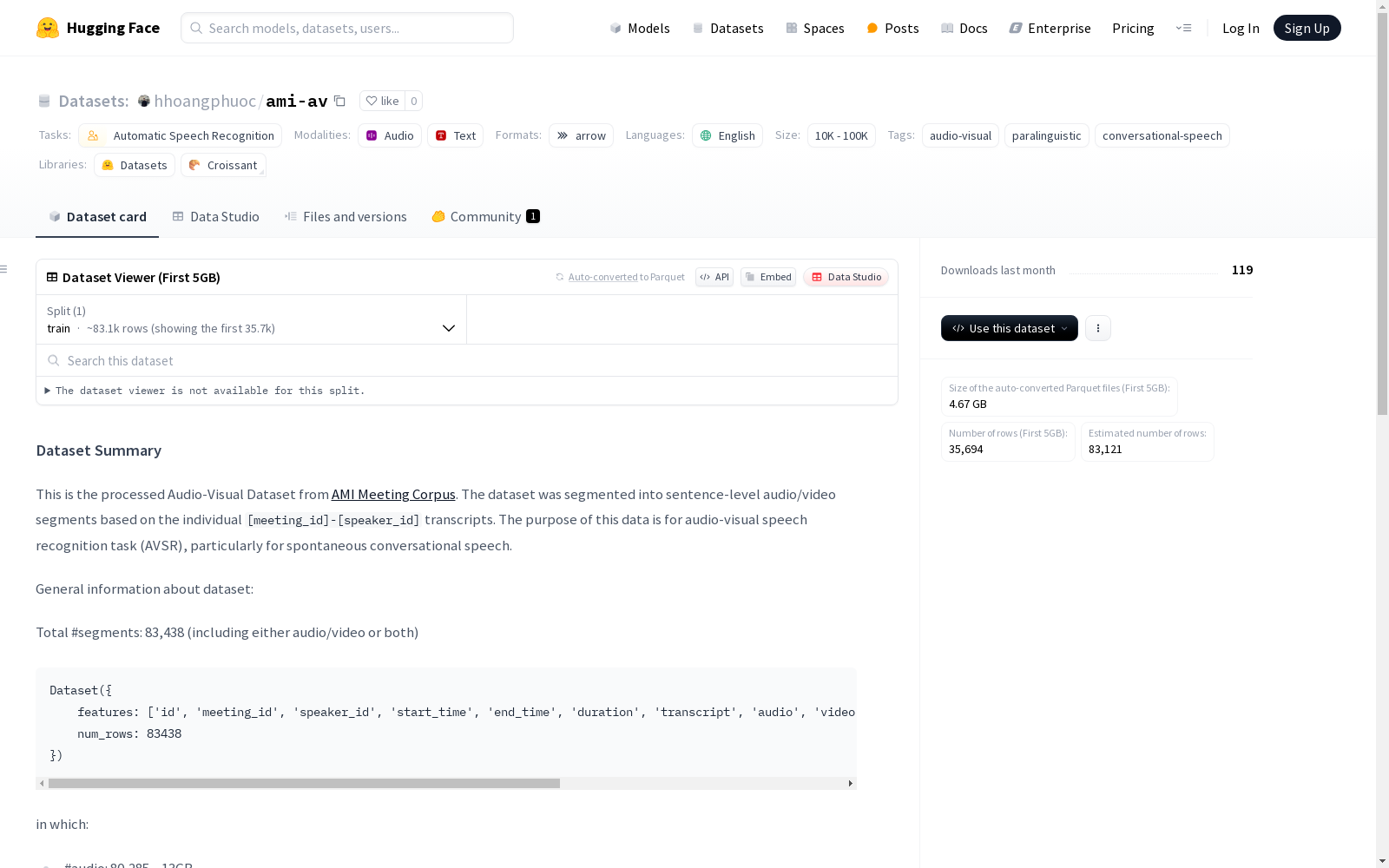Switch to the Data Studio tab
1389x868 pixels.
(x=215, y=217)
